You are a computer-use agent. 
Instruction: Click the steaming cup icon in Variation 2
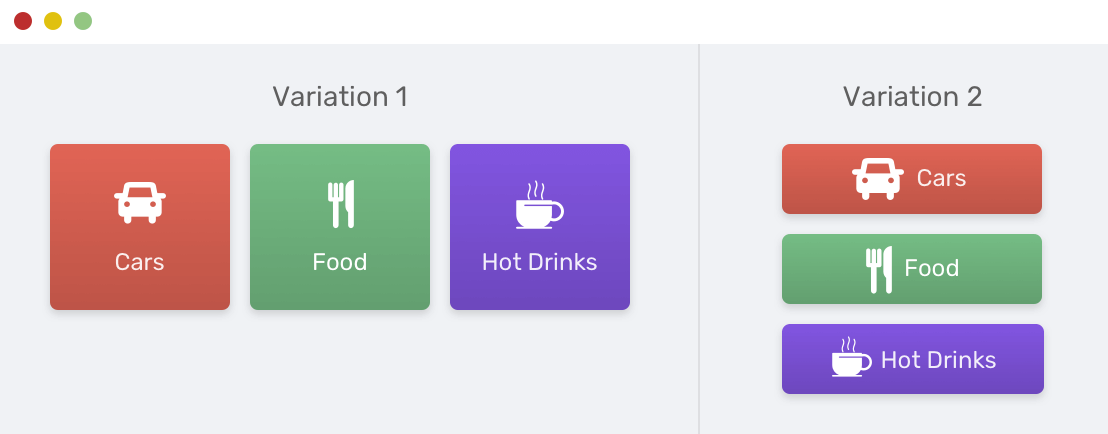point(851,357)
